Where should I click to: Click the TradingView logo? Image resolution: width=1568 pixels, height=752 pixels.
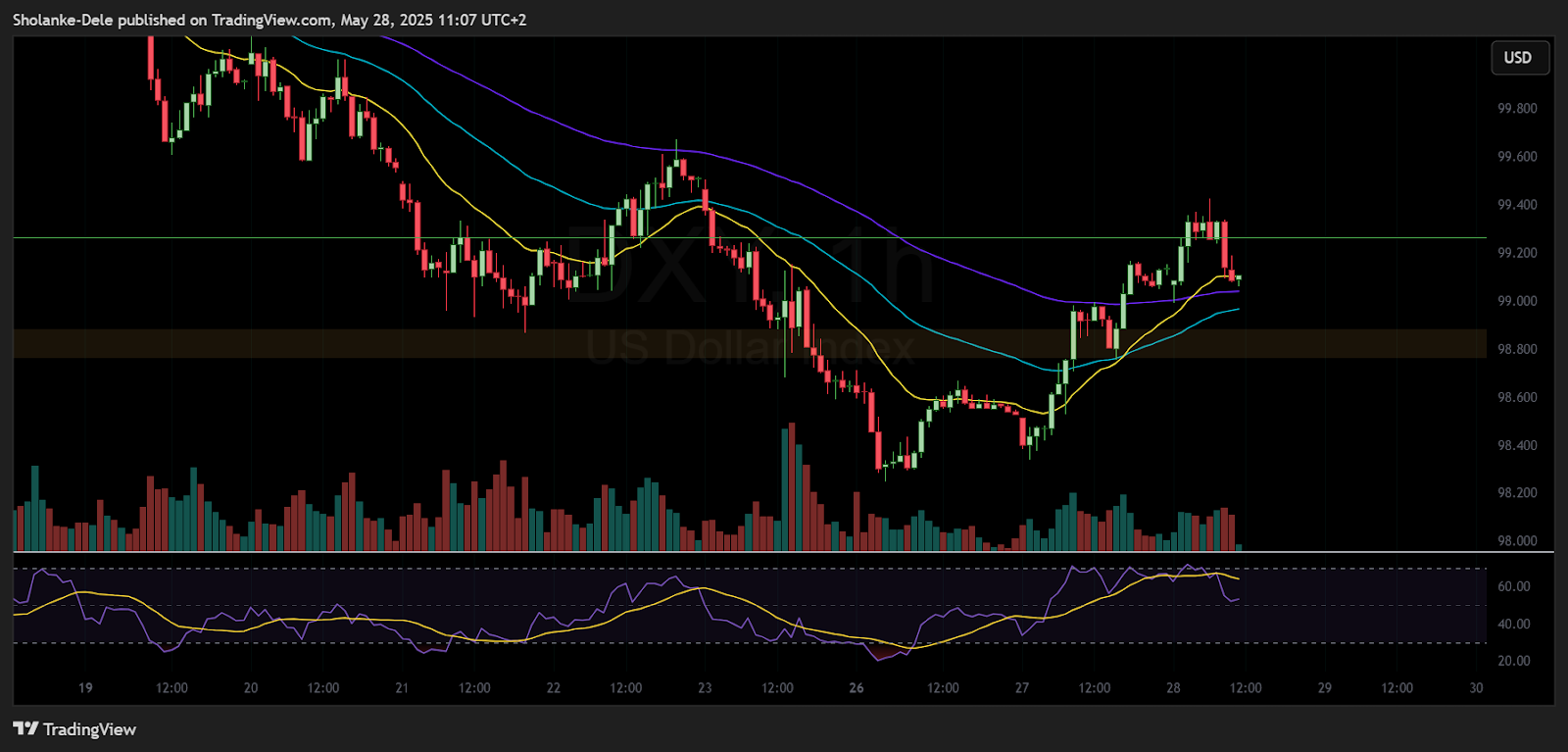pyautogui.click(x=74, y=728)
